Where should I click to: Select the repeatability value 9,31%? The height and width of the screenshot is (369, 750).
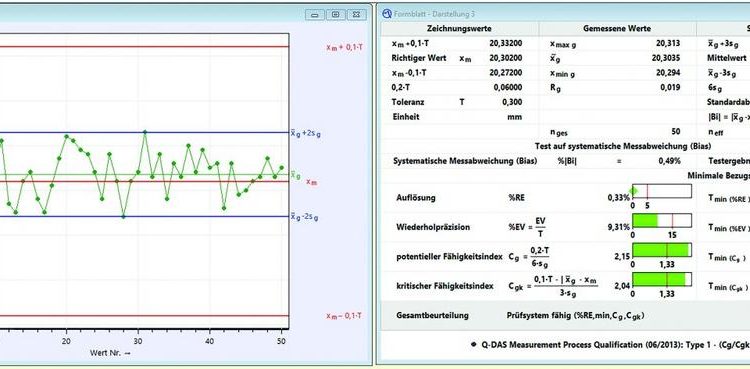[x=618, y=227]
